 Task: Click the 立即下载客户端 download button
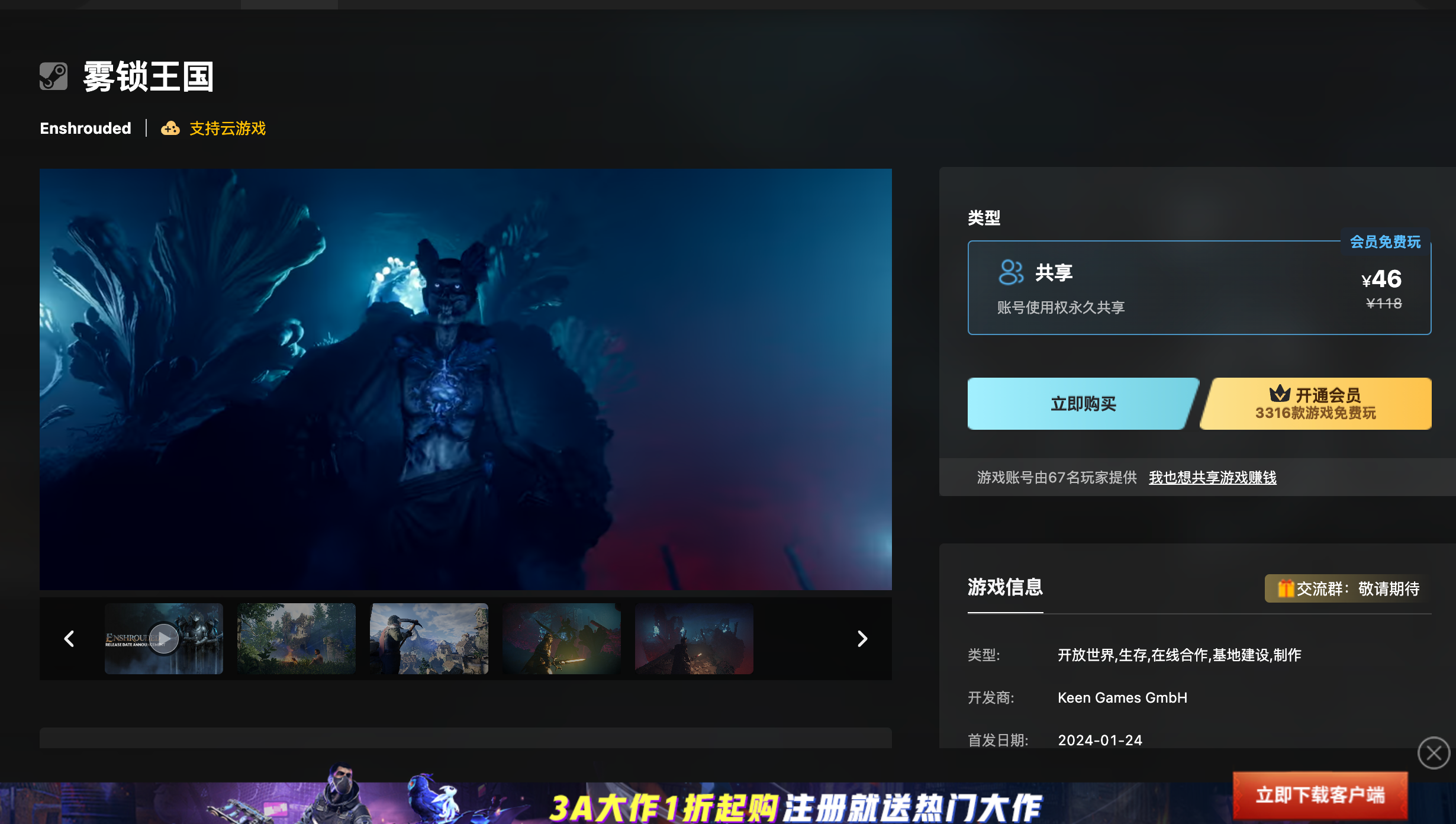pos(1320,794)
